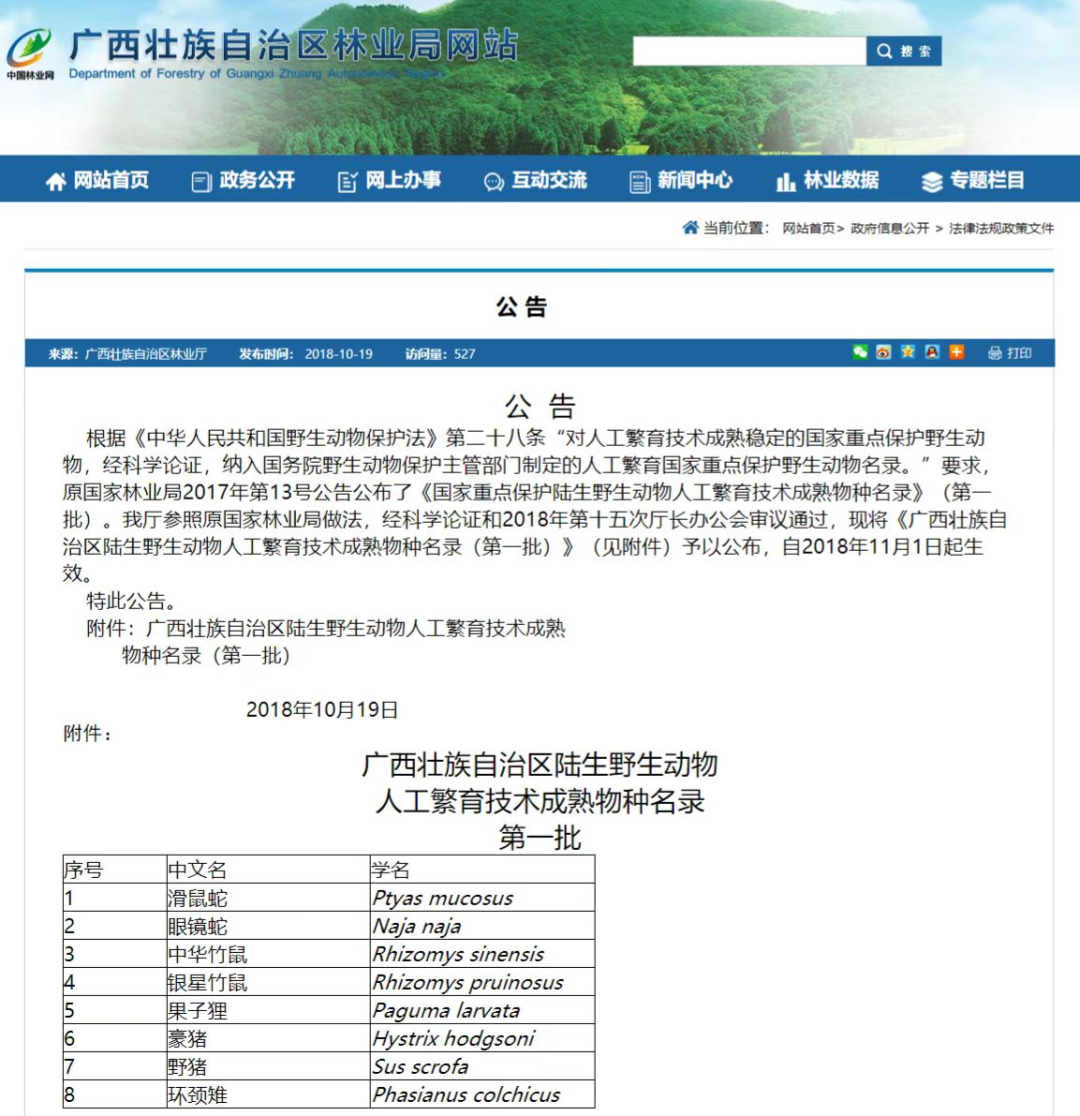
Task: Click the 中国林业网 logo icon
Action: pos(30,53)
